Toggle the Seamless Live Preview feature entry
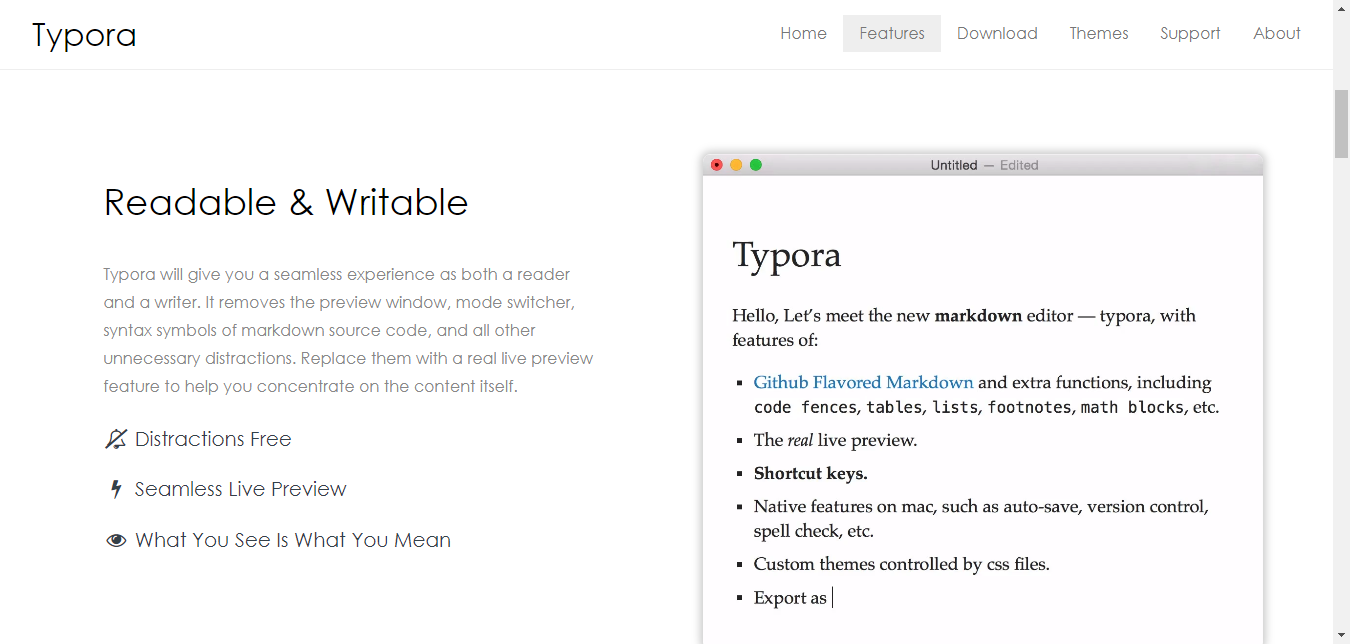The width and height of the screenshot is (1350, 644). click(x=241, y=489)
